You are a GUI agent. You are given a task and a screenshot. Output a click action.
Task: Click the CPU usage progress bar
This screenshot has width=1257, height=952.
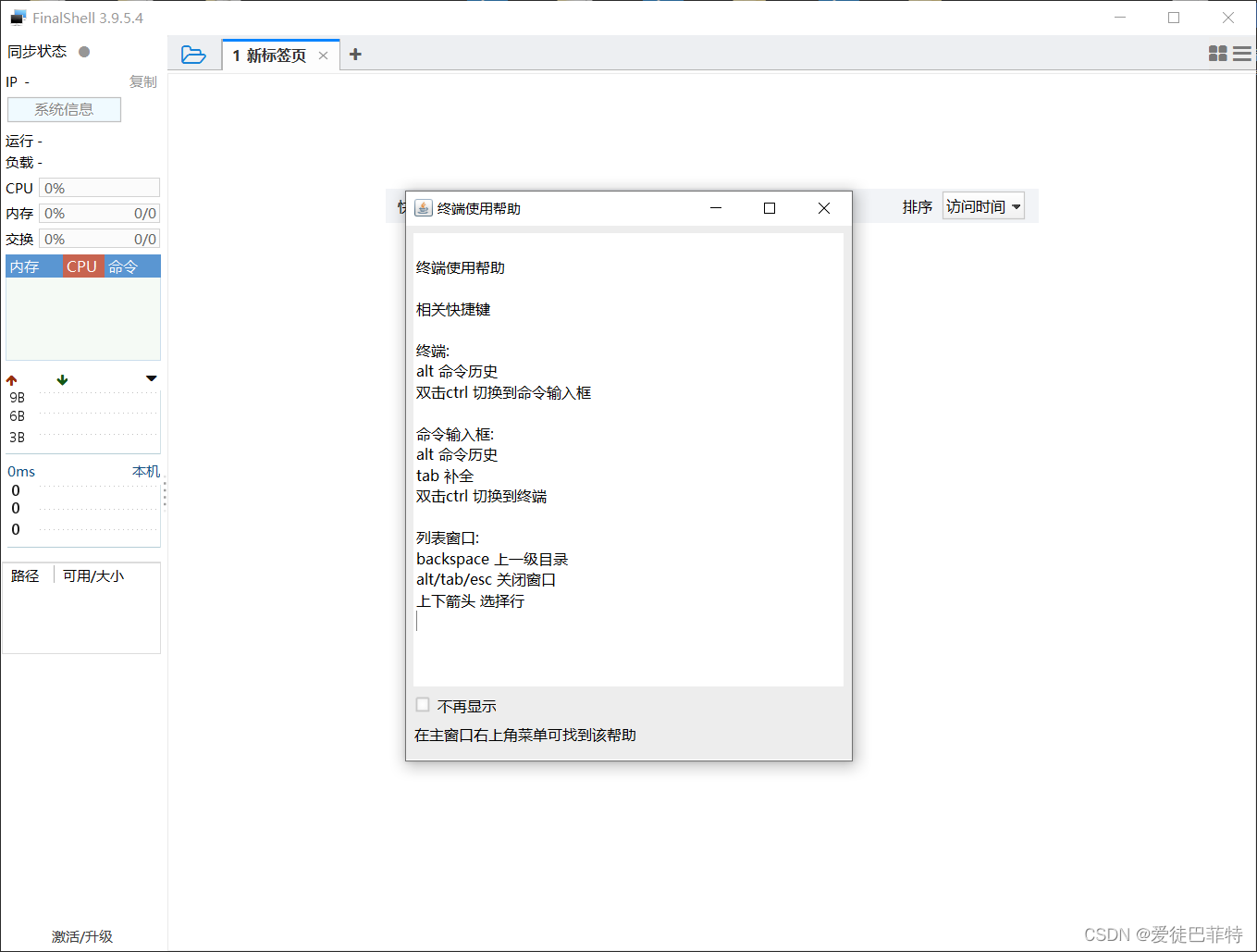99,188
